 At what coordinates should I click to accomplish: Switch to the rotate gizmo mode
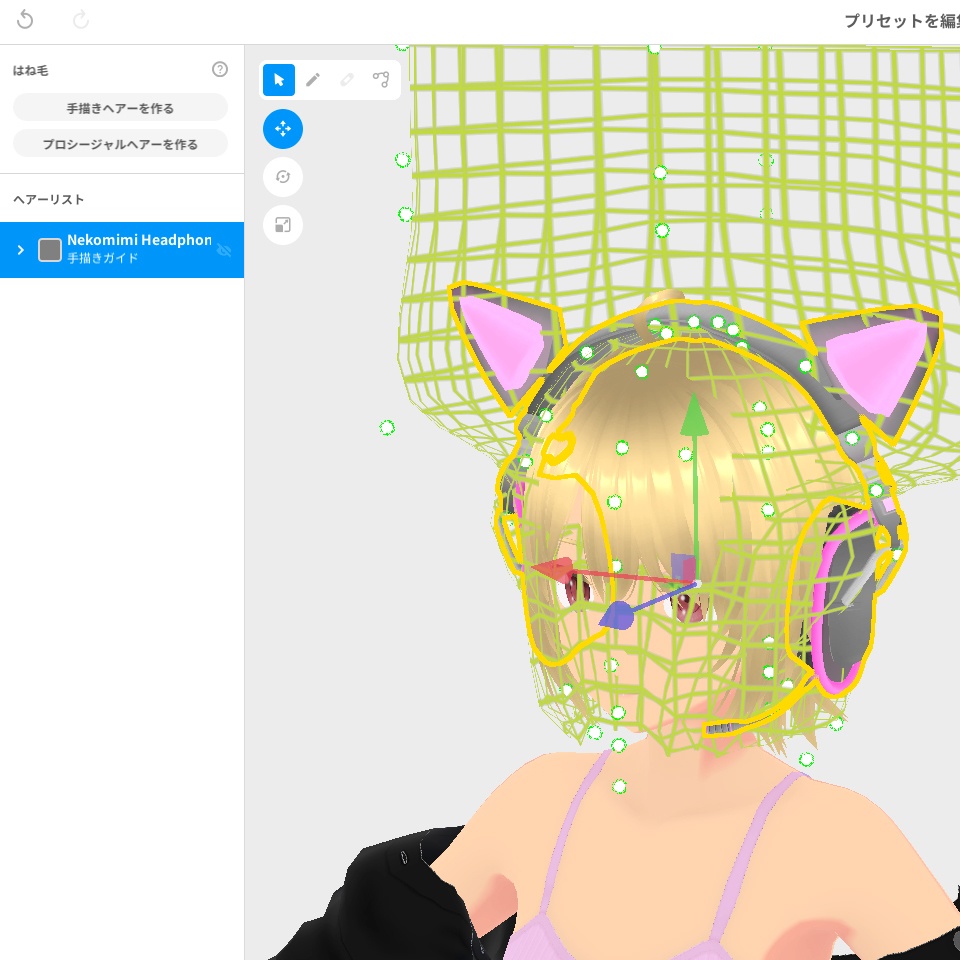pyautogui.click(x=283, y=177)
